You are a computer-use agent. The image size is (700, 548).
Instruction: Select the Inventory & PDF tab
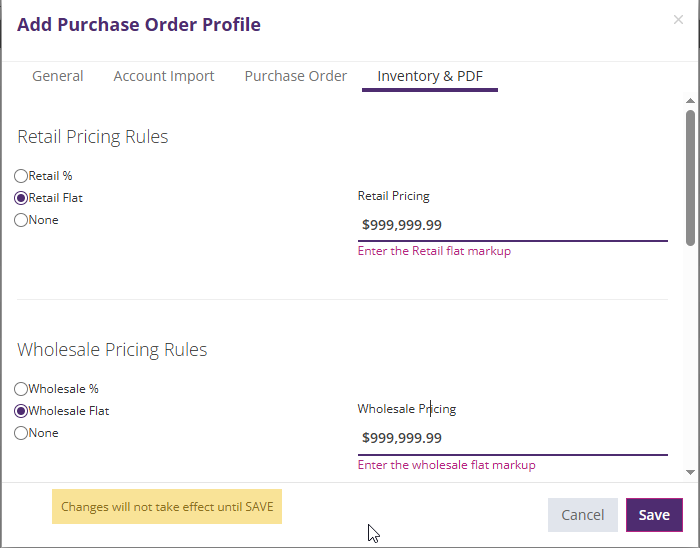[430, 76]
